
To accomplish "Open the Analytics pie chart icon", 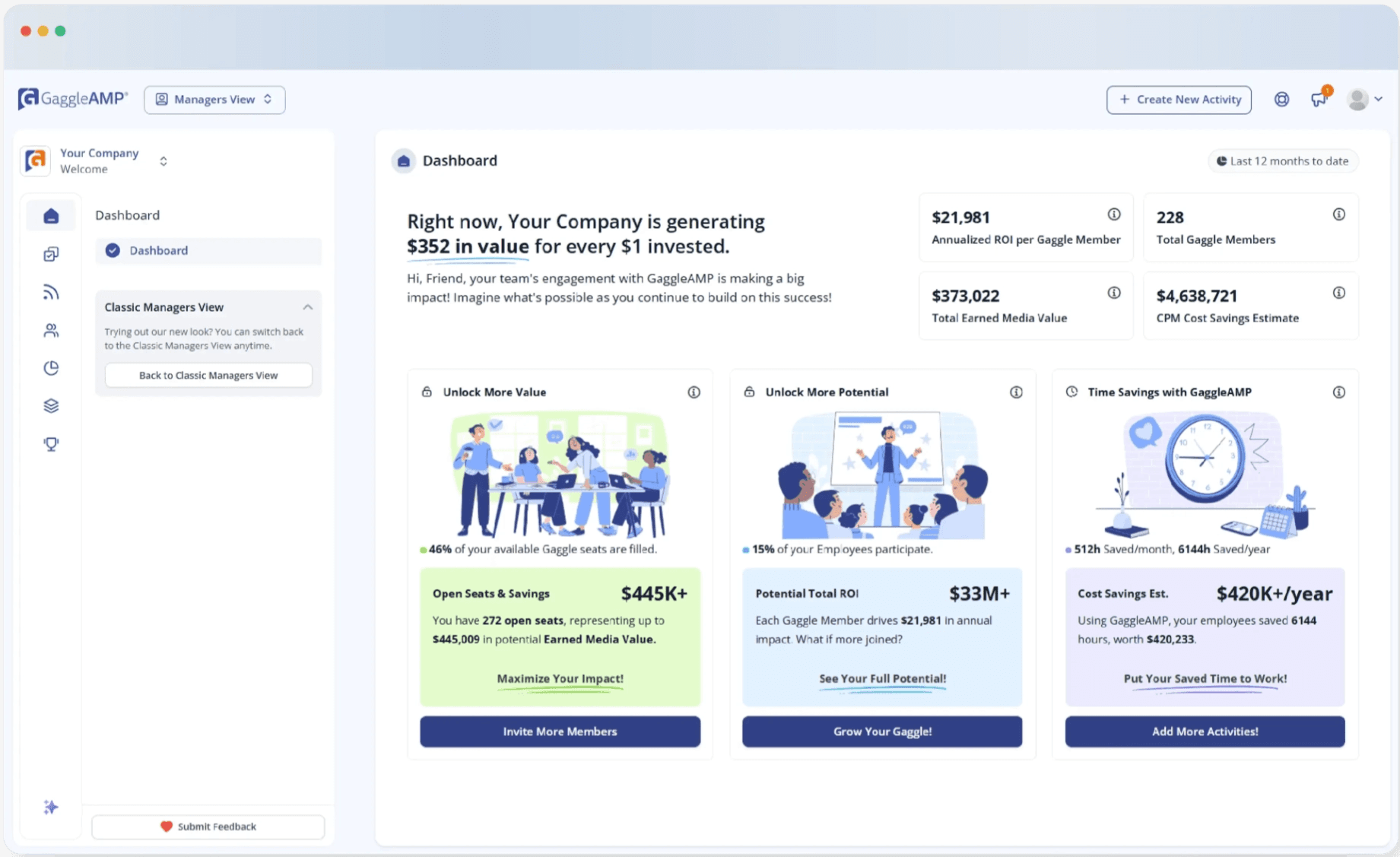I will click(50, 367).
